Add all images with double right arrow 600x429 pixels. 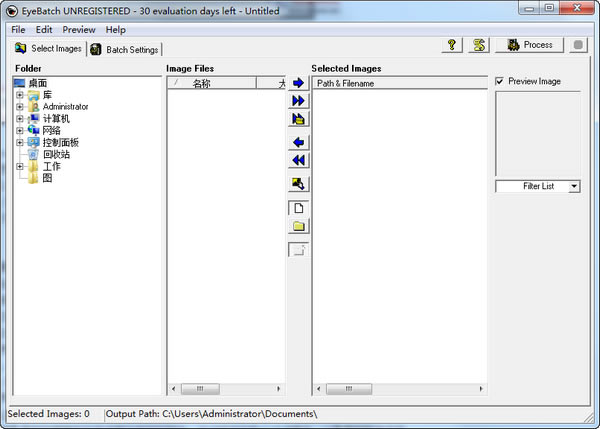click(x=298, y=101)
